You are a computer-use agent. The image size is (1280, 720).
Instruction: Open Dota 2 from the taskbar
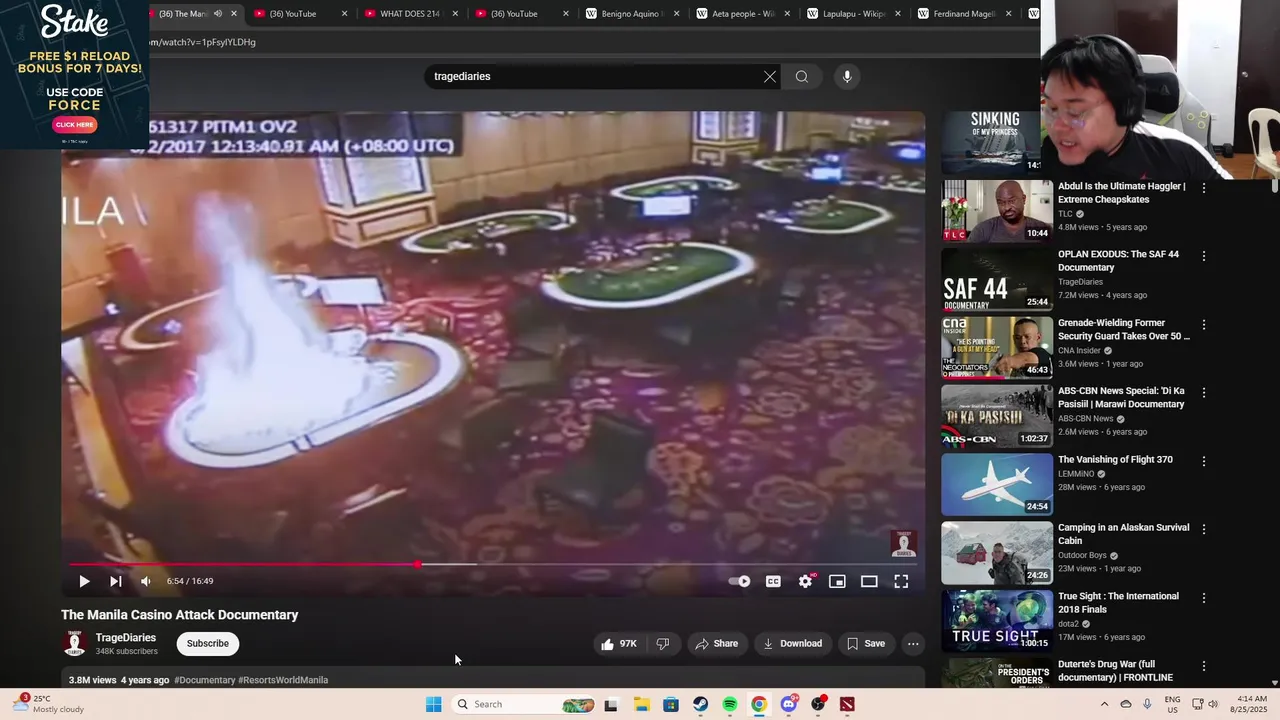tap(847, 704)
